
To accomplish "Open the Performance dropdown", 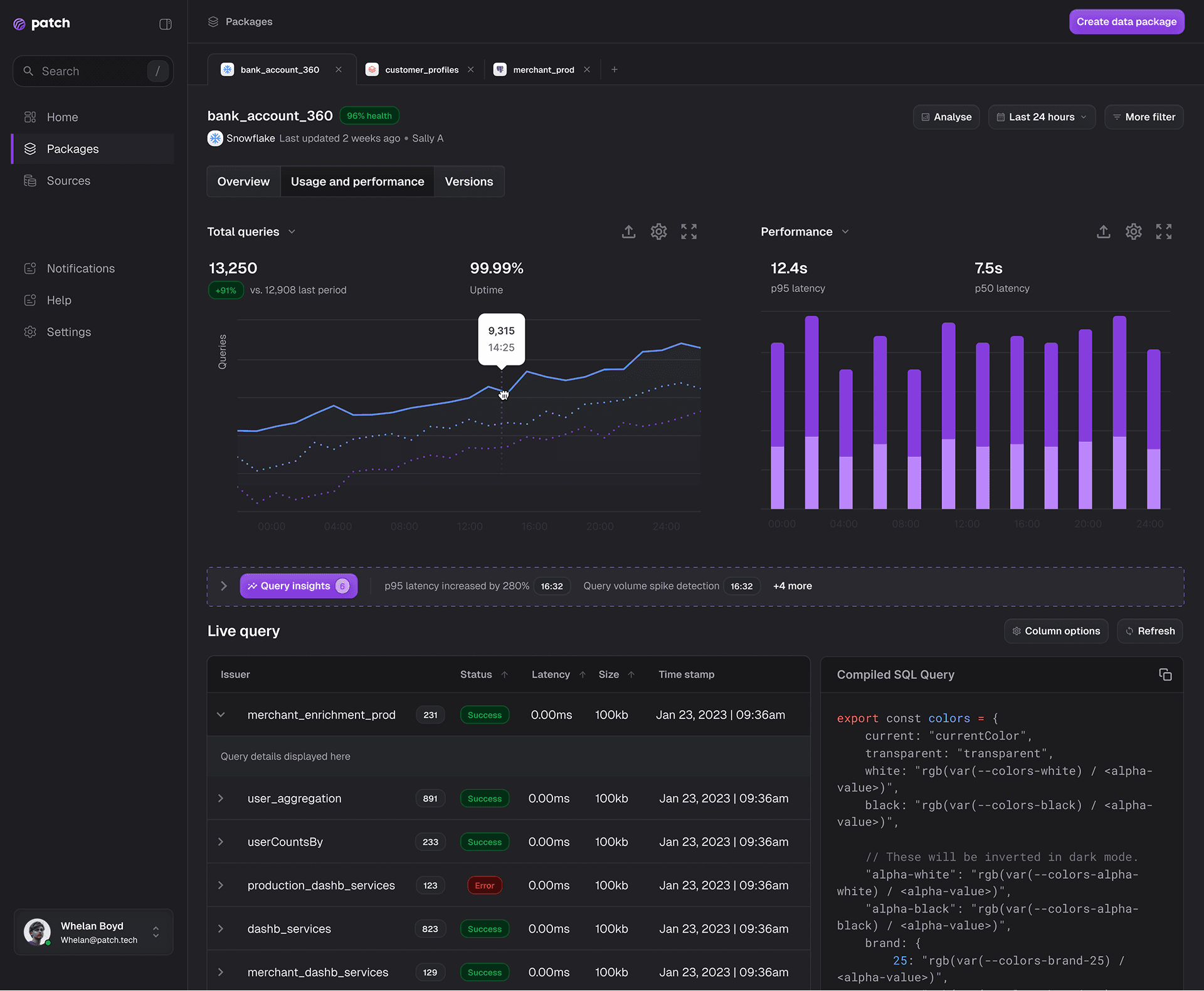I will 845,232.
